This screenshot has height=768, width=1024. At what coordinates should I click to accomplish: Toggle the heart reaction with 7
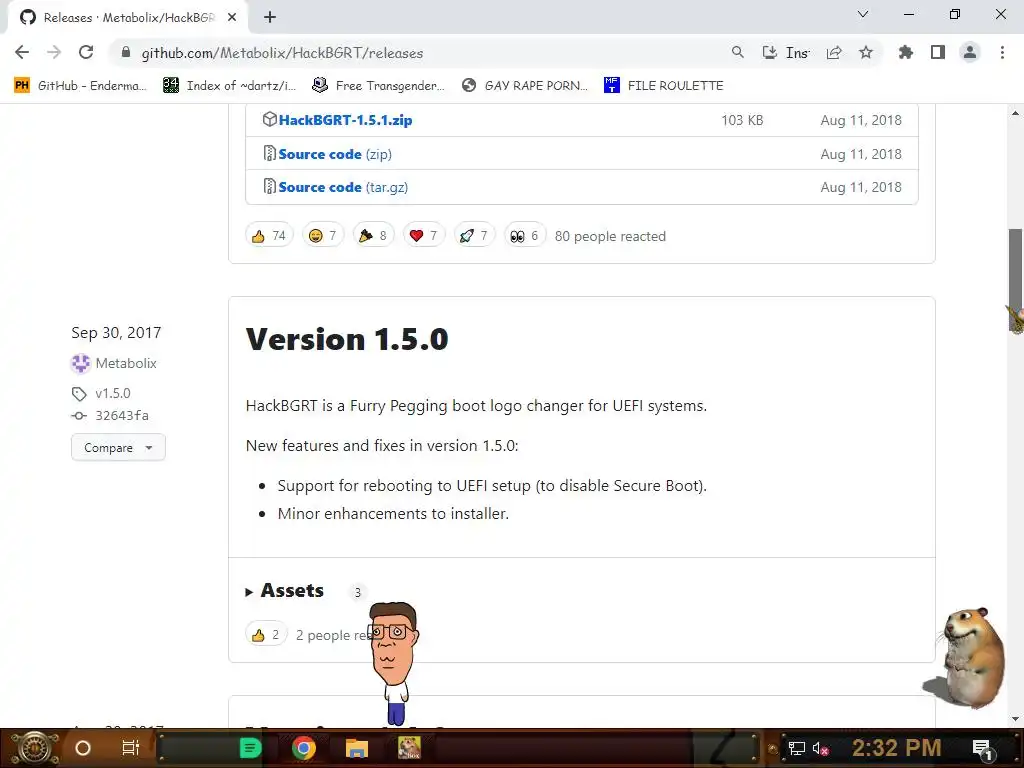423,236
